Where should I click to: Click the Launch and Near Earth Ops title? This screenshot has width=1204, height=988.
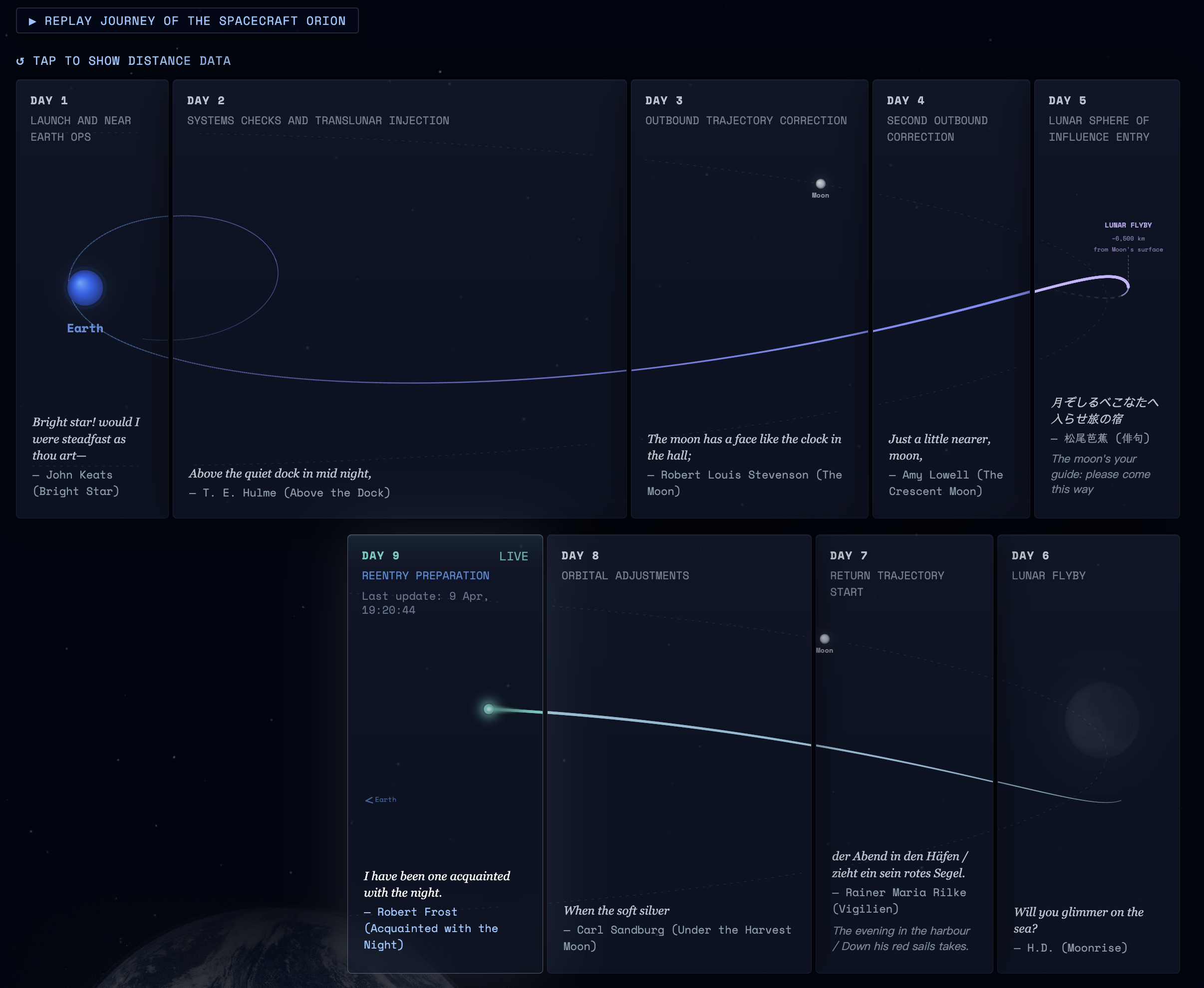81,129
